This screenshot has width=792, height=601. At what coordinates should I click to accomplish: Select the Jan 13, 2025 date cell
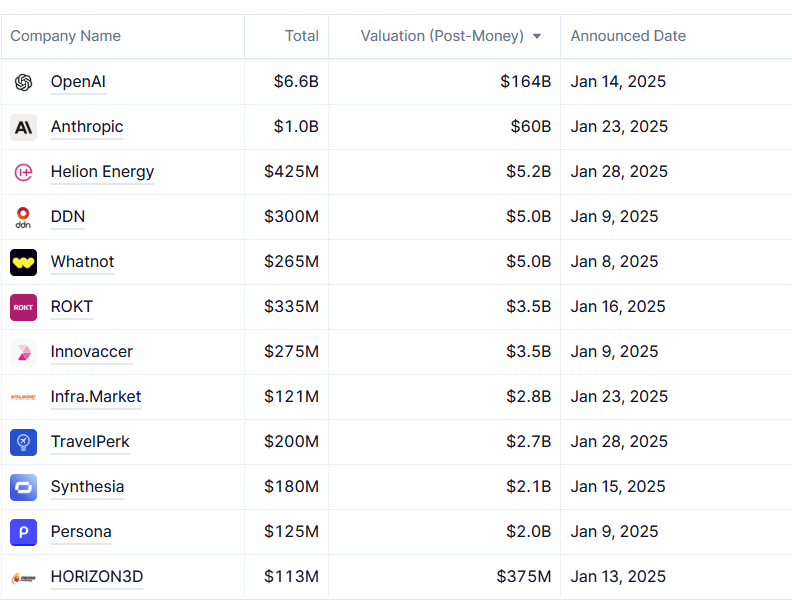point(676,576)
